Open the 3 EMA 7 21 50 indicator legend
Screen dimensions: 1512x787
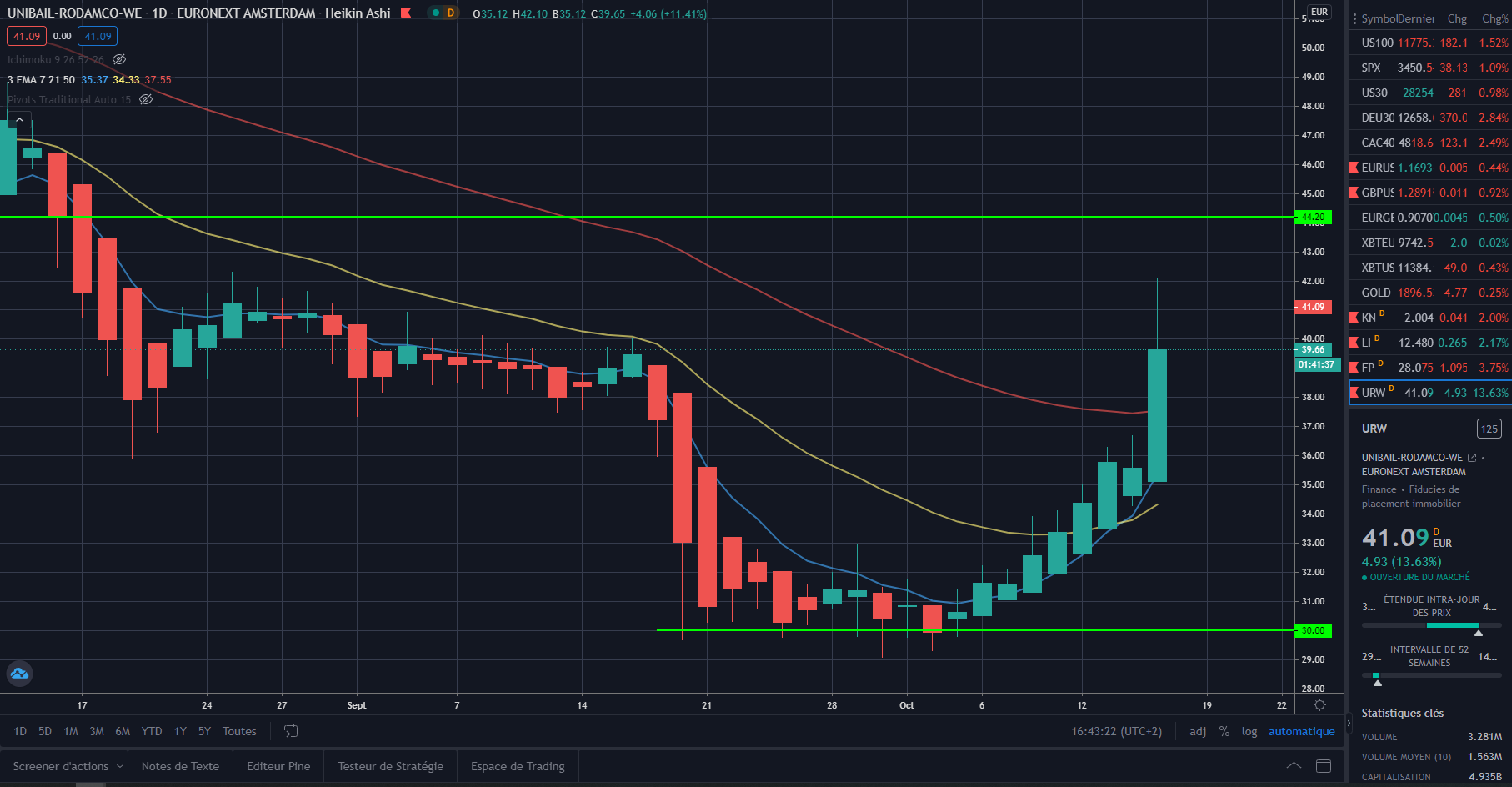41,79
